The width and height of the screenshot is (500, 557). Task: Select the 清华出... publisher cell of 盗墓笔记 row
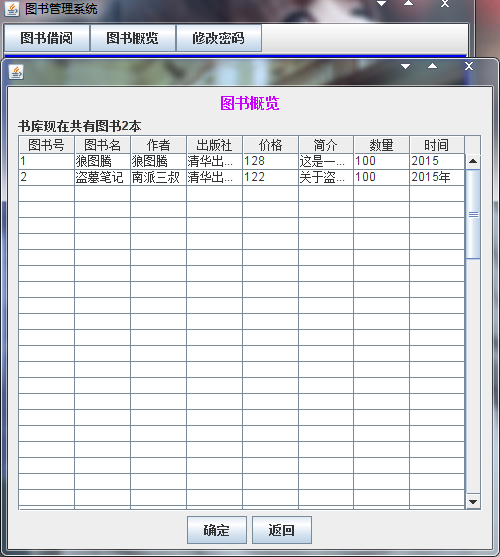pos(214,177)
